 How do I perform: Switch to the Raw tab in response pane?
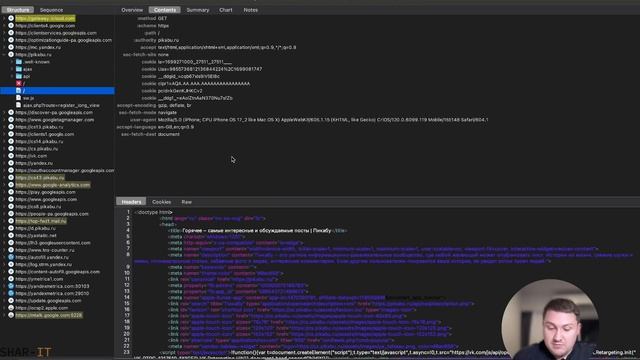(x=187, y=202)
